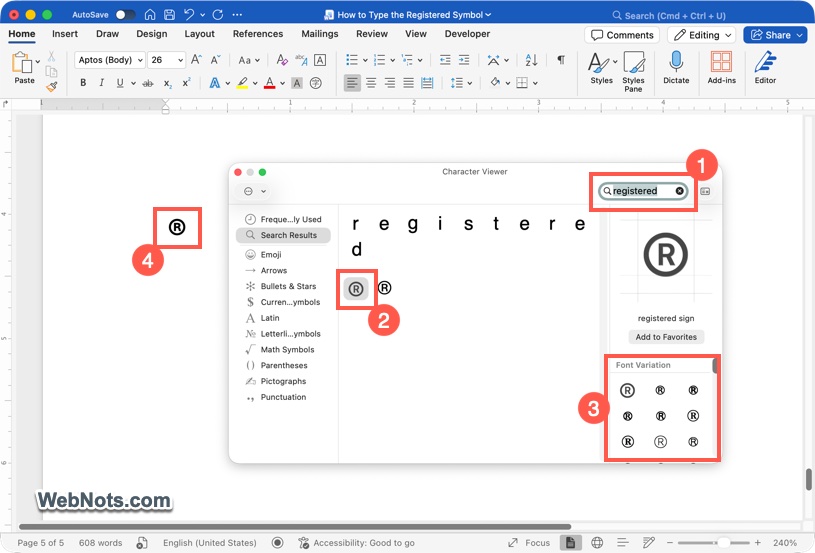
Task: Toggle the Show paragraph marks icon
Action: pyautogui.click(x=561, y=59)
